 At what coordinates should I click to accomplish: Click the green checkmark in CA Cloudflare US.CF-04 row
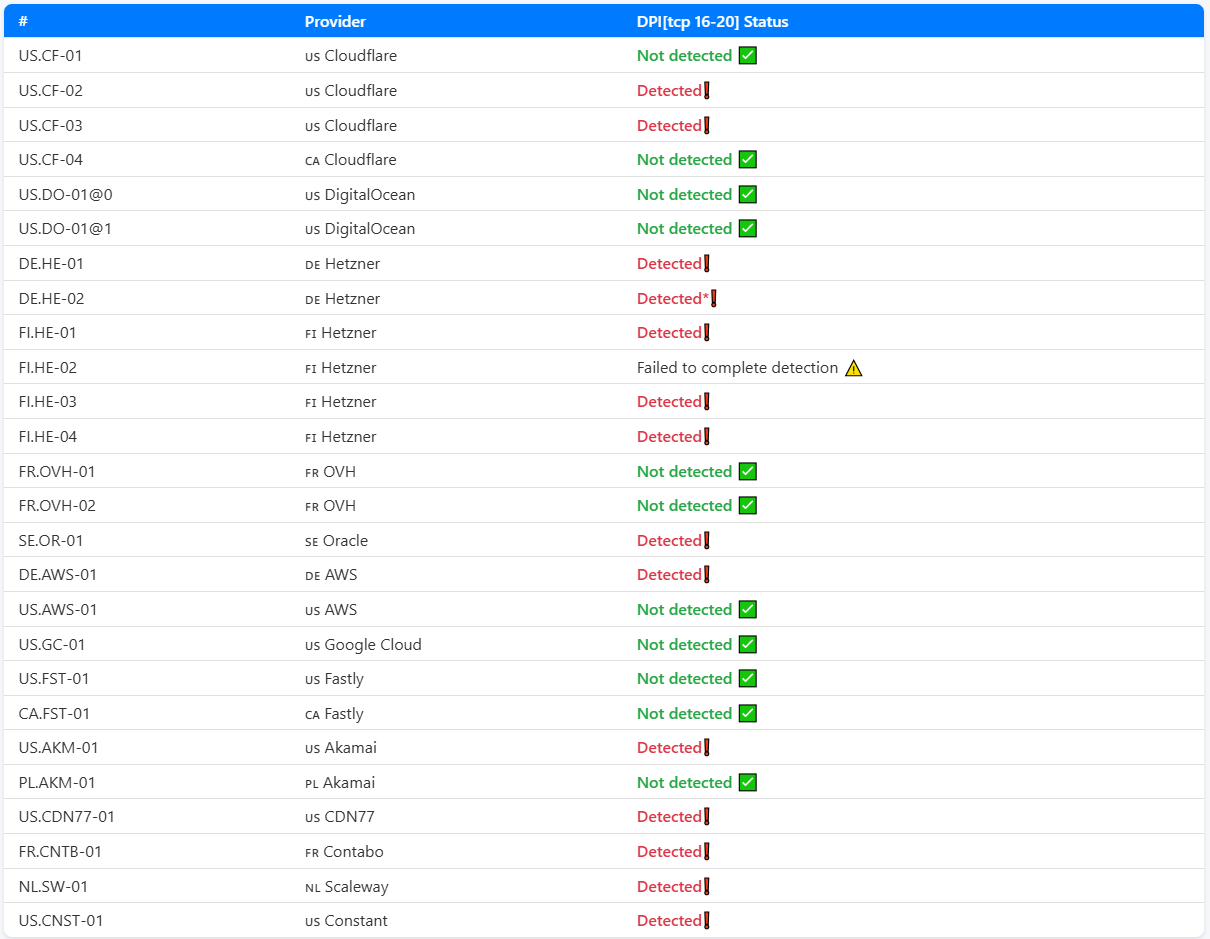pos(747,160)
